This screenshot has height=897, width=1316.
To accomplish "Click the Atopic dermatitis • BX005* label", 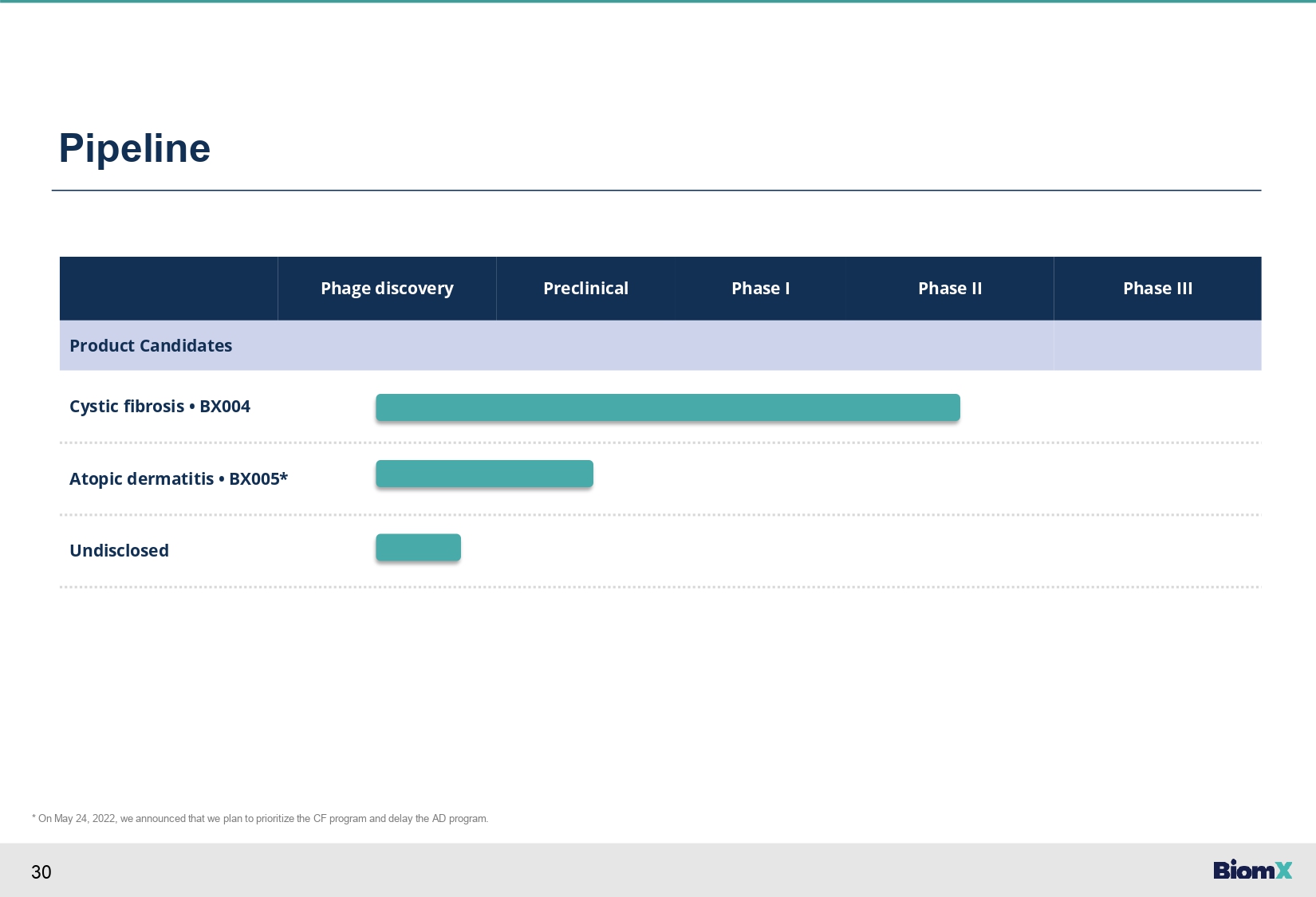I will coord(179,478).
